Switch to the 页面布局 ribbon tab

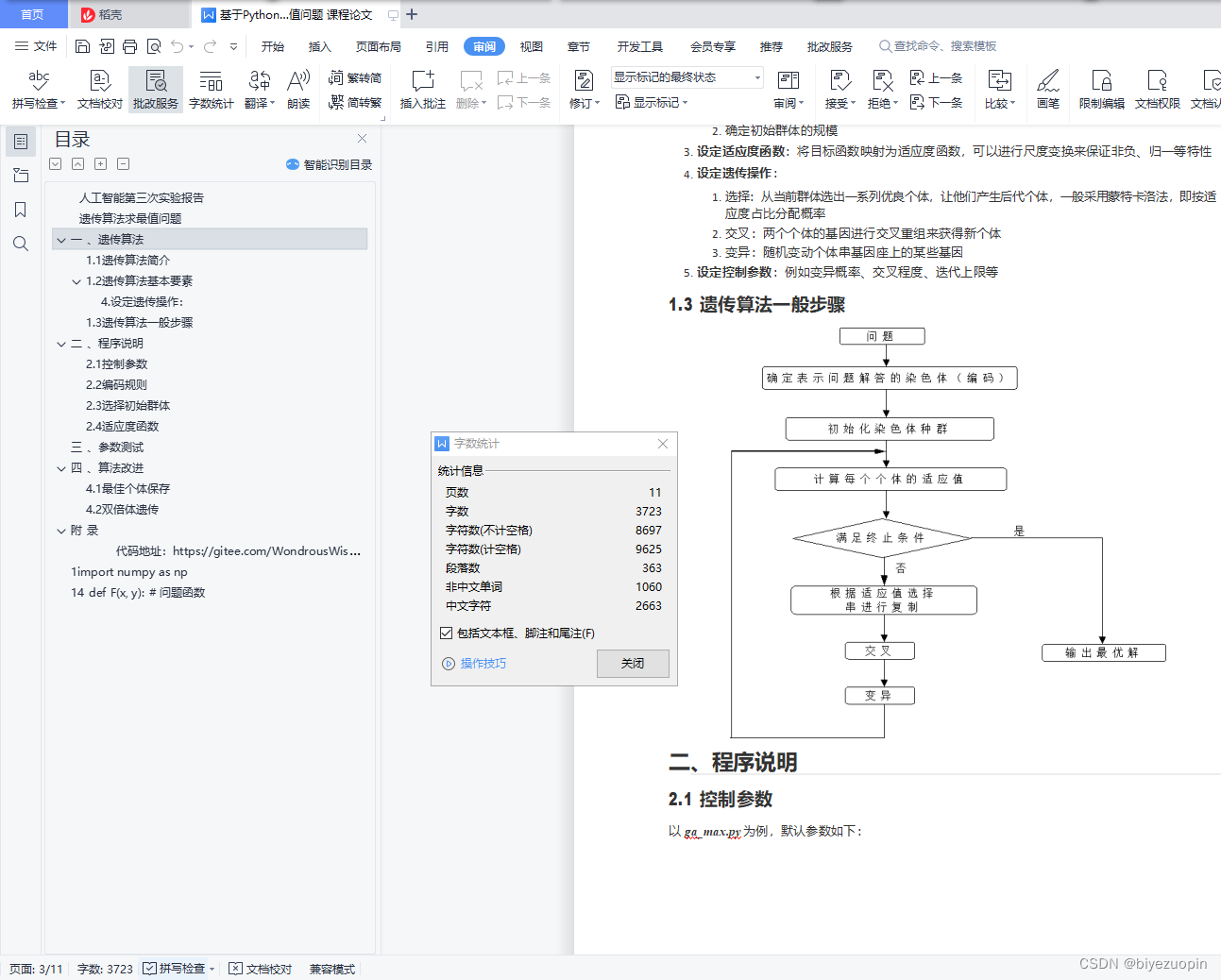[x=378, y=45]
